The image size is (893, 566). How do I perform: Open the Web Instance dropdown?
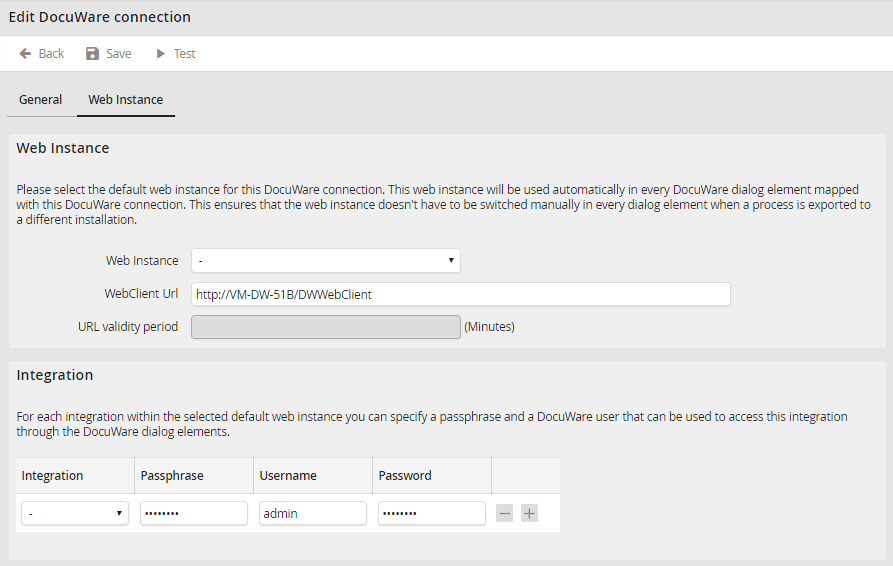tap(326, 261)
